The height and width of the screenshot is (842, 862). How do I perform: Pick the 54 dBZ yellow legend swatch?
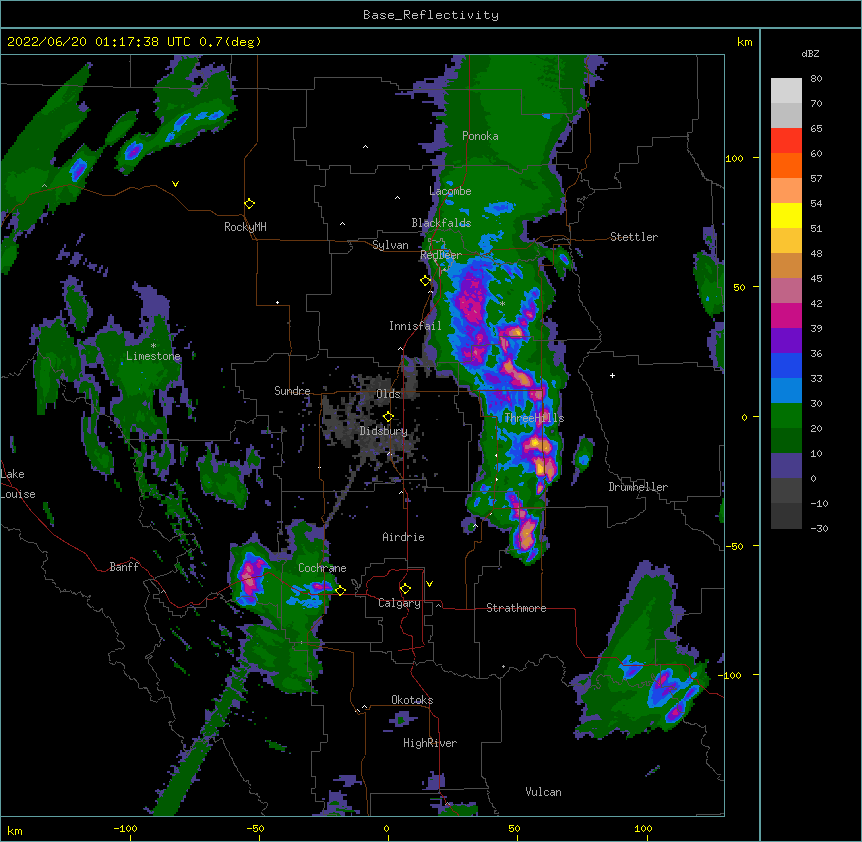(x=786, y=215)
